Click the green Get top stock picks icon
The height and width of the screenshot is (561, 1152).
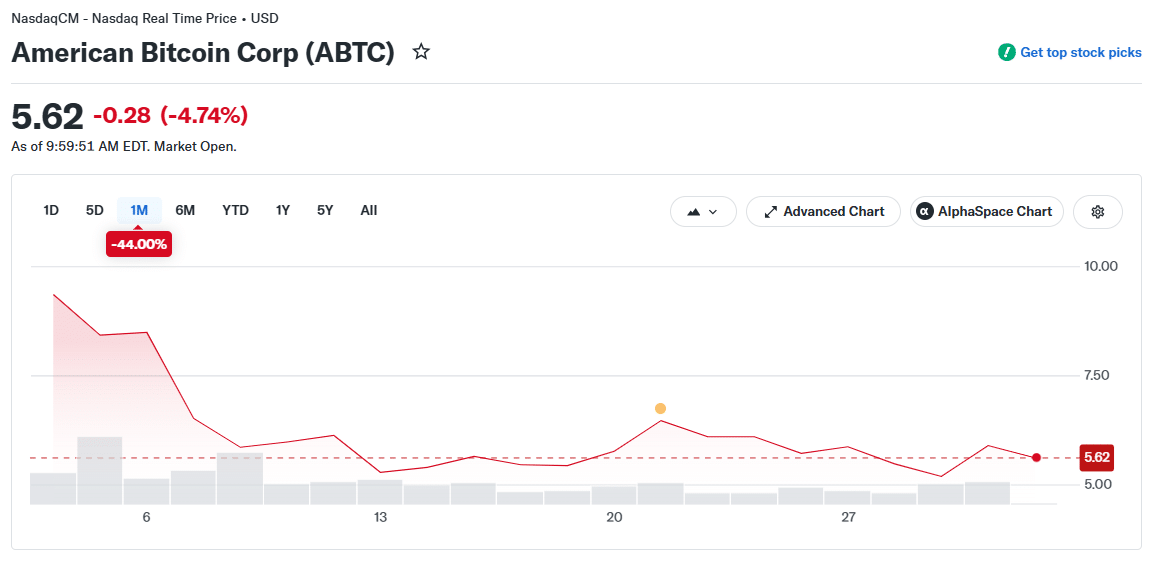1006,52
